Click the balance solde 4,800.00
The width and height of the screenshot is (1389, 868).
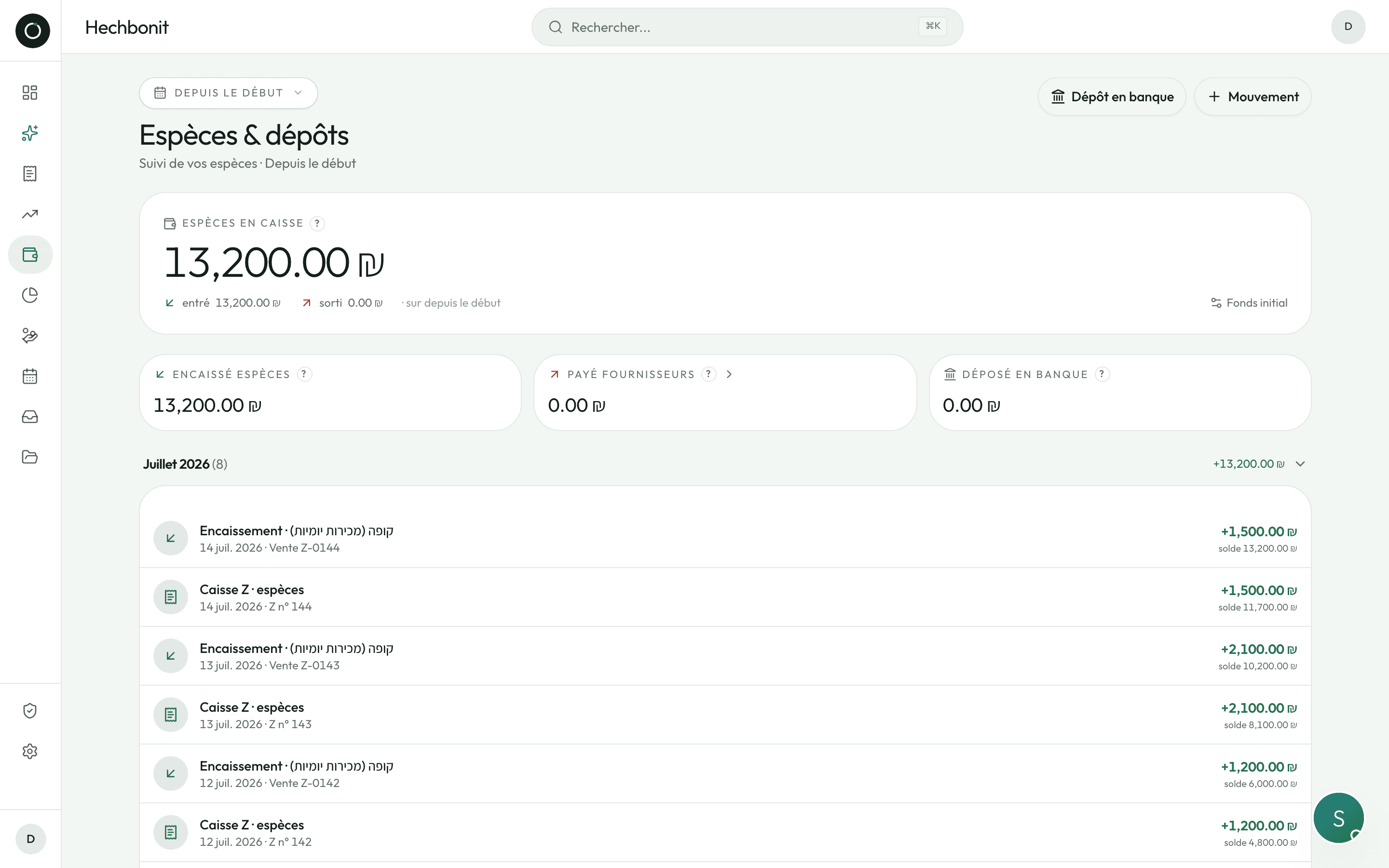[x=1260, y=843]
